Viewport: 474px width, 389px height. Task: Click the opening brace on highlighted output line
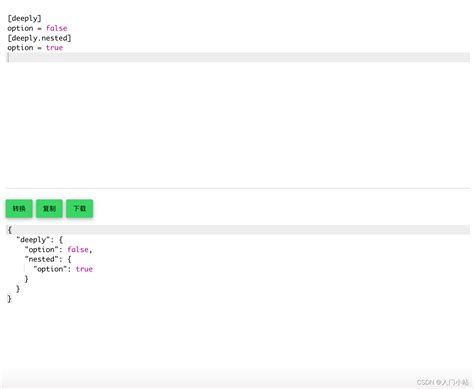pos(10,230)
